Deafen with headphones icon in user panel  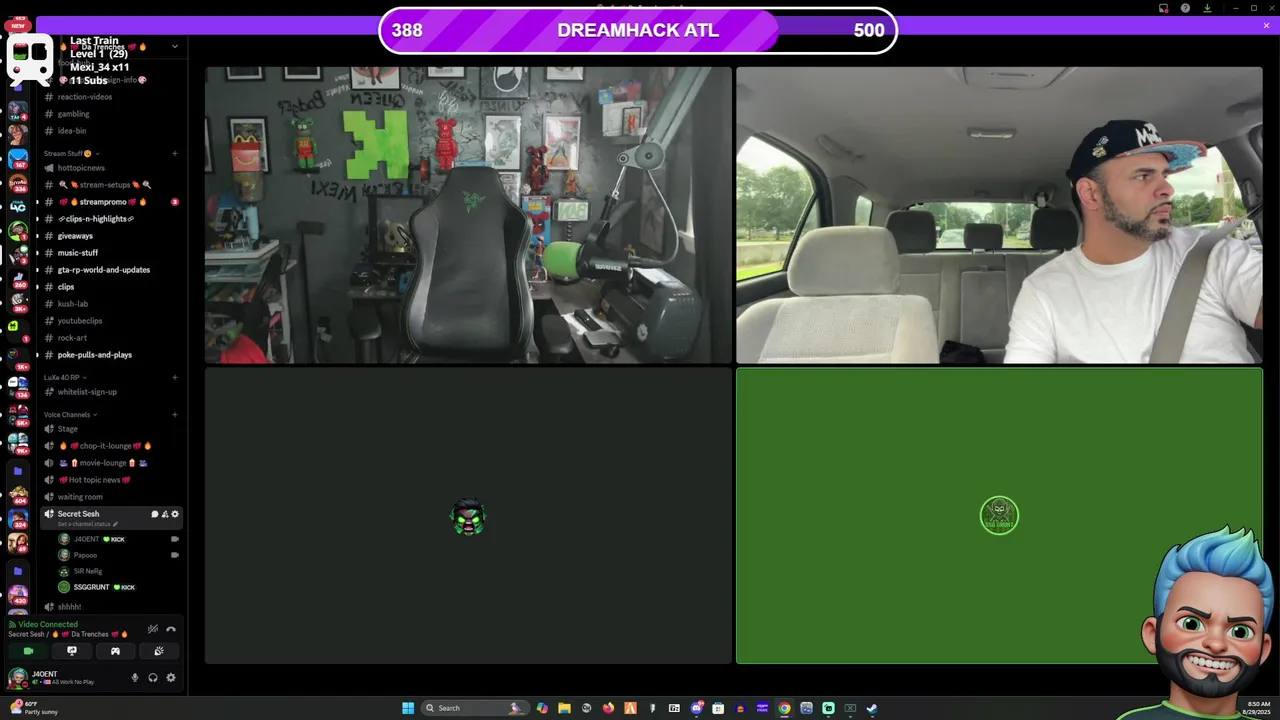click(153, 678)
